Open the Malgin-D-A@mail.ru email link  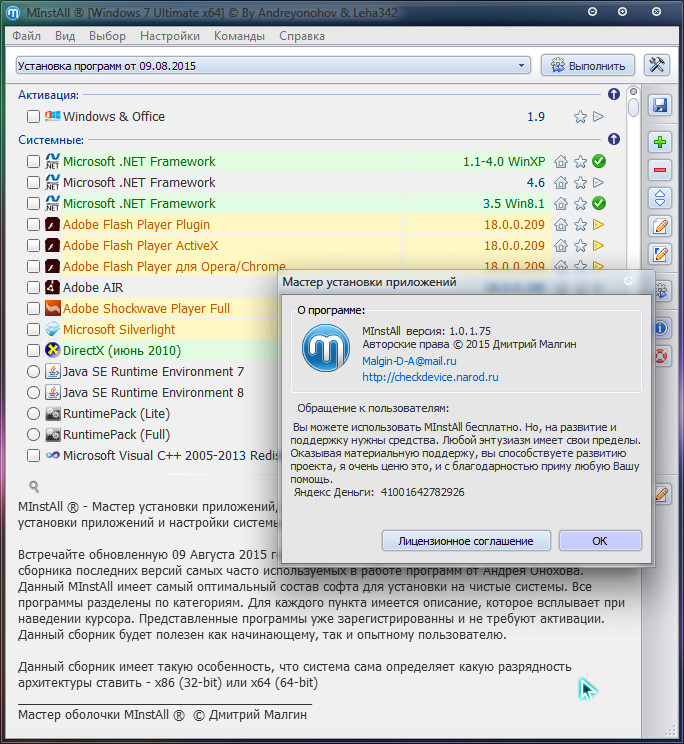tap(409, 361)
